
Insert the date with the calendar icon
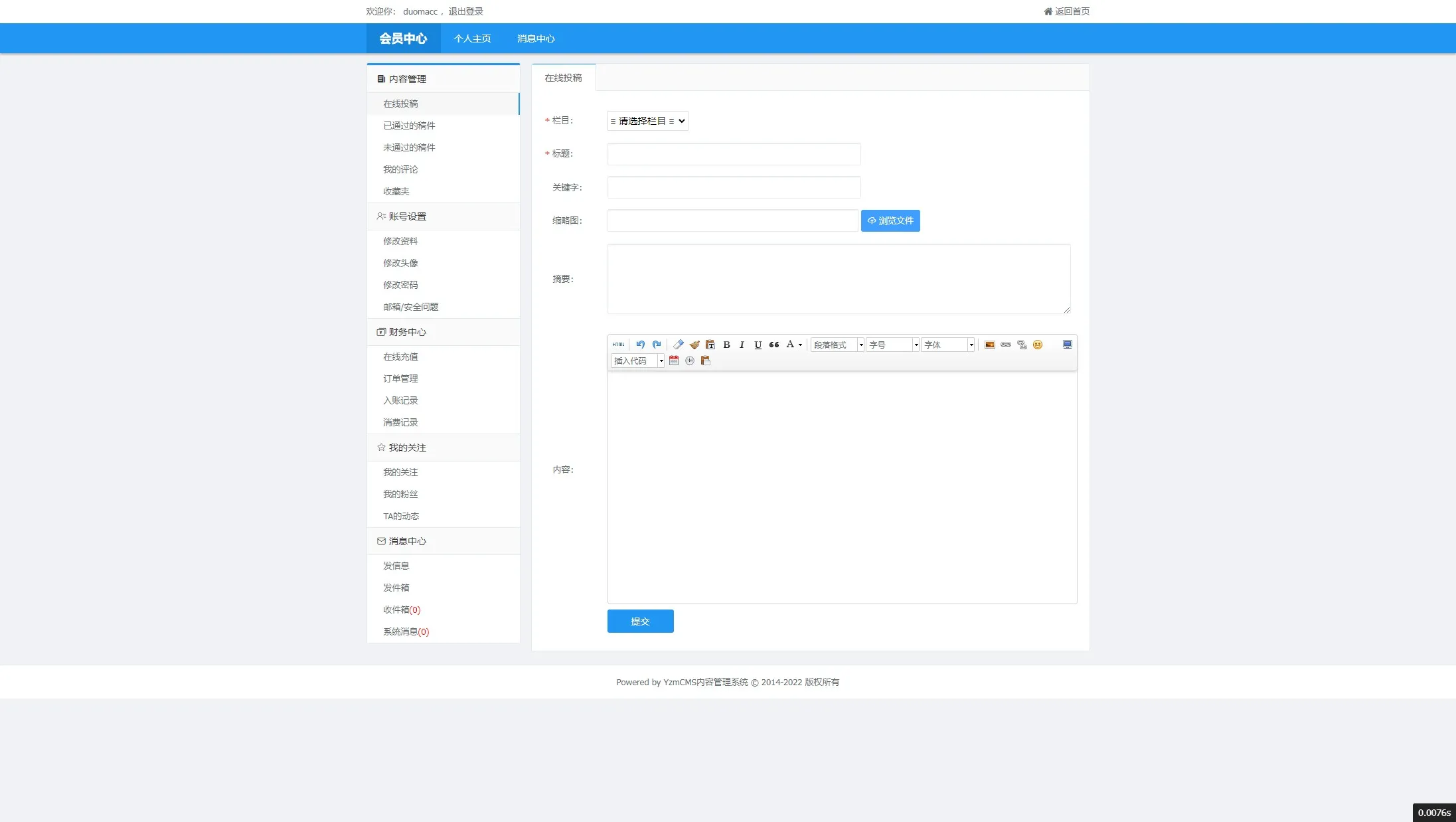[674, 361]
